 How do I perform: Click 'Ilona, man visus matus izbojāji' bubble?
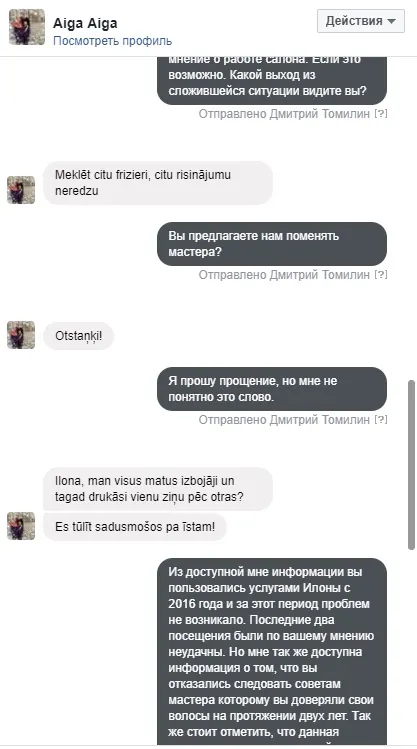click(x=158, y=489)
